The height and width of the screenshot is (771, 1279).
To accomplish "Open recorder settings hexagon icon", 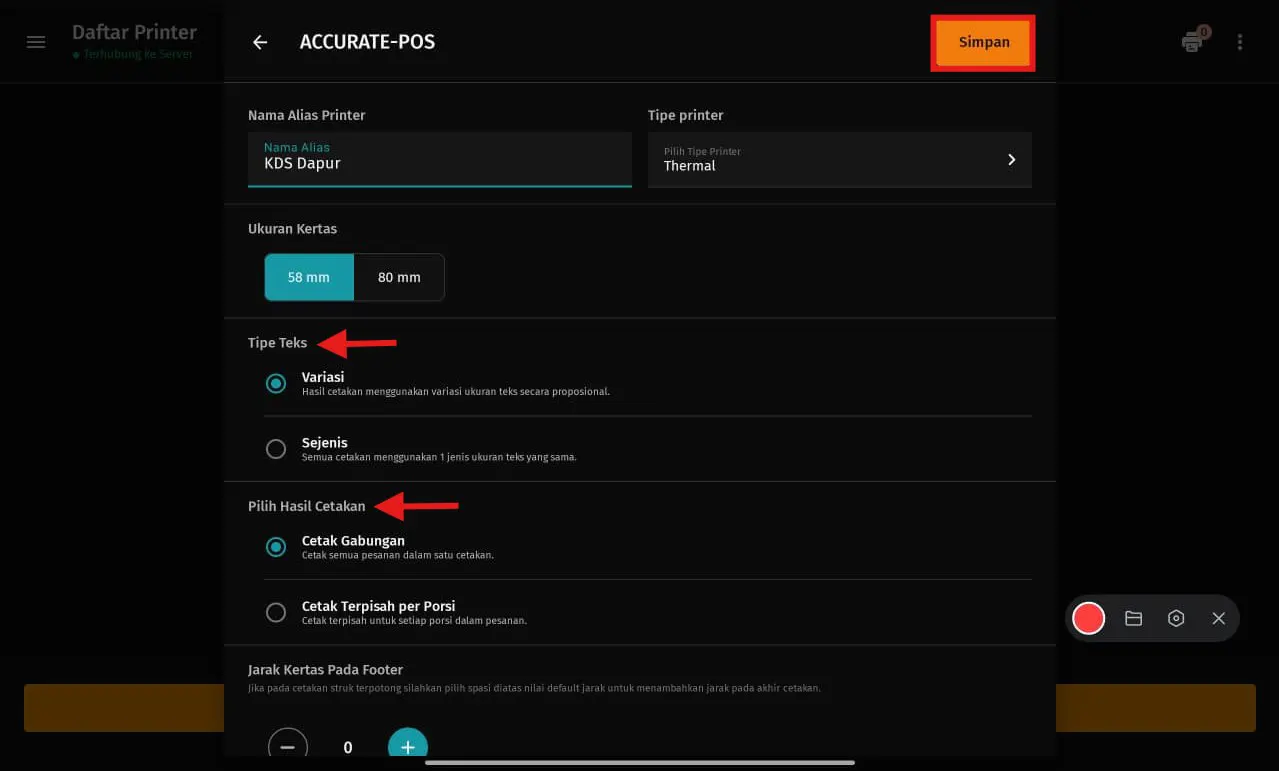I will [1176, 618].
